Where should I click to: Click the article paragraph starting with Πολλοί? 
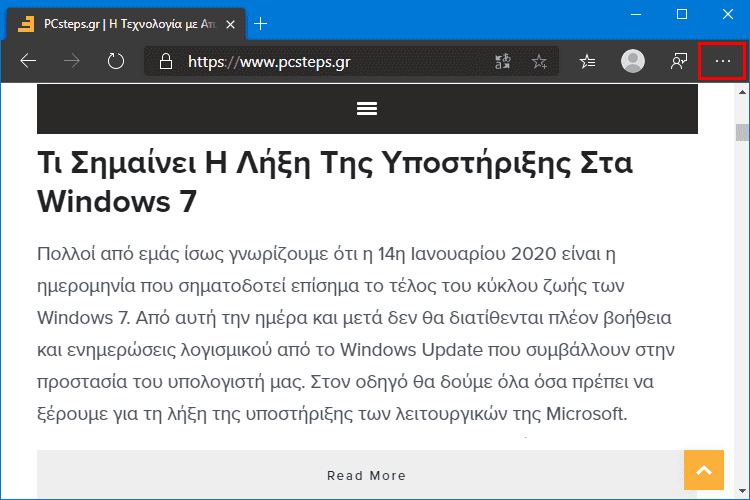pos(356,333)
